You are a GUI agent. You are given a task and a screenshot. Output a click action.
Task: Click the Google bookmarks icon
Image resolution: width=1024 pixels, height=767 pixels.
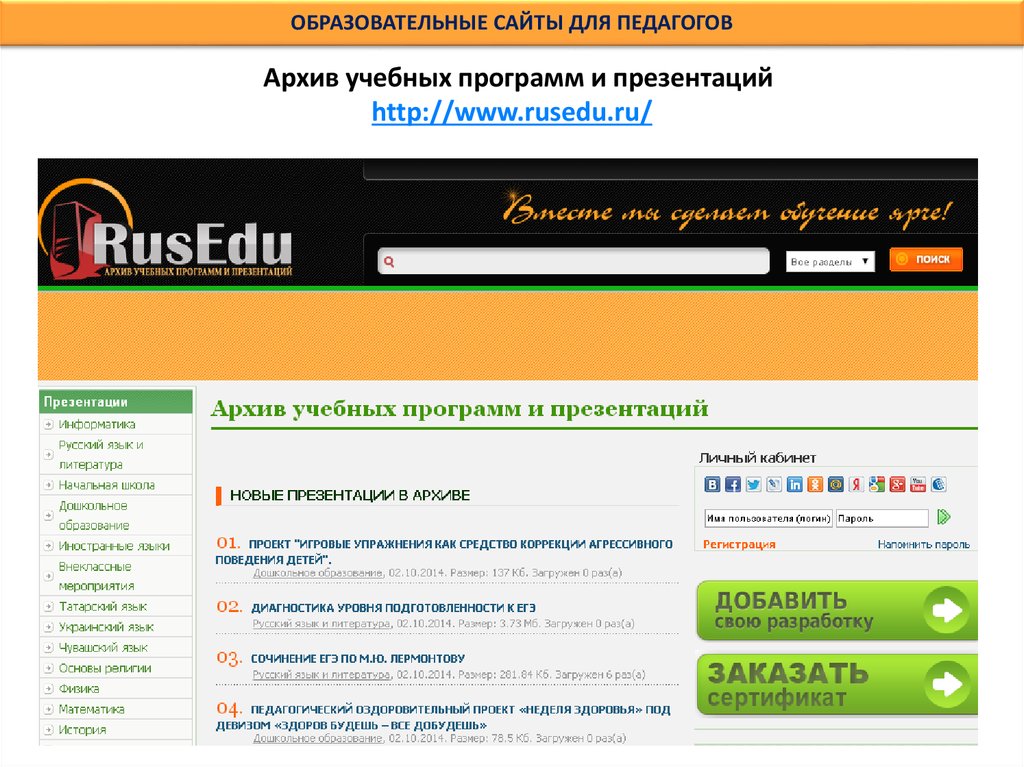click(x=877, y=484)
